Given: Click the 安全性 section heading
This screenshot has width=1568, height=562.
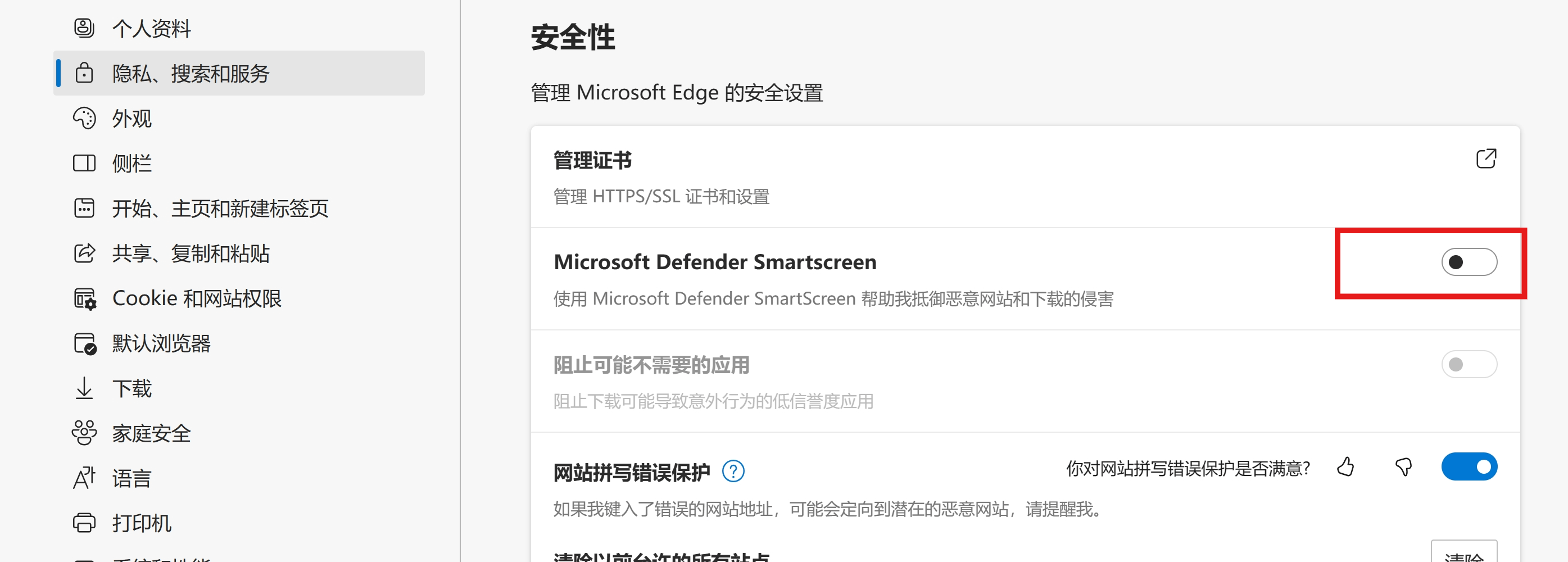Looking at the screenshot, I should pyautogui.click(x=573, y=37).
